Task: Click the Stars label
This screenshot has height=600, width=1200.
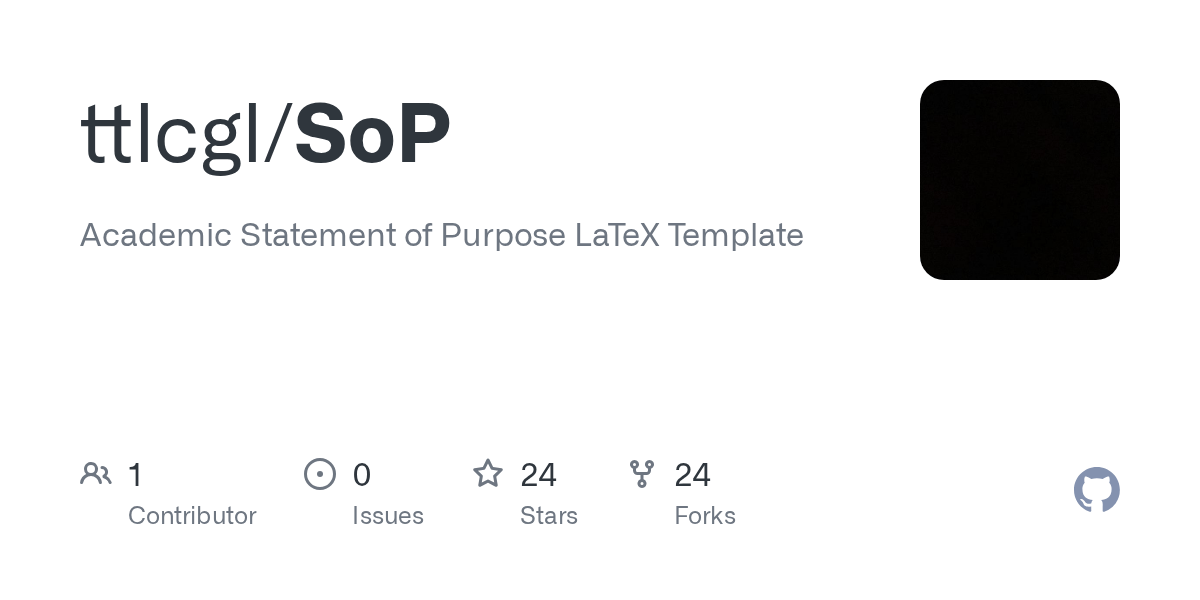Action: (x=549, y=516)
